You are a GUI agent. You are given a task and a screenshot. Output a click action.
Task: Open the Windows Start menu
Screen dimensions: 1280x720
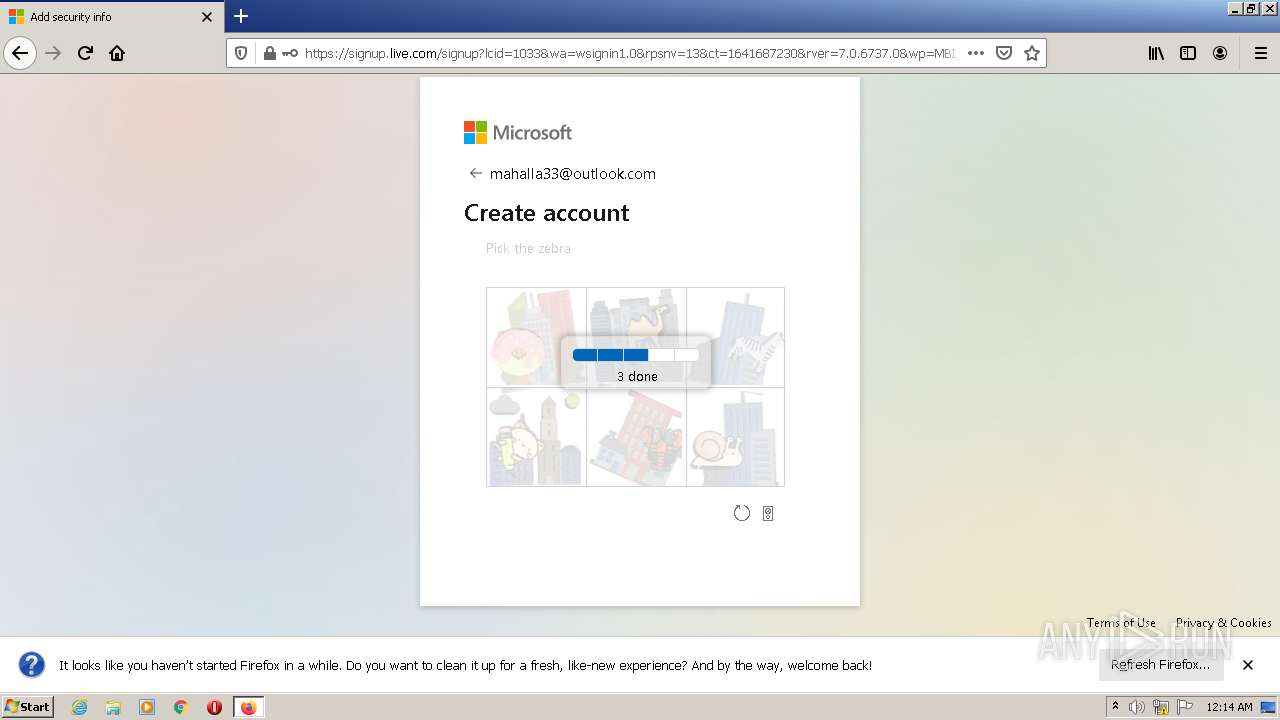click(x=28, y=707)
